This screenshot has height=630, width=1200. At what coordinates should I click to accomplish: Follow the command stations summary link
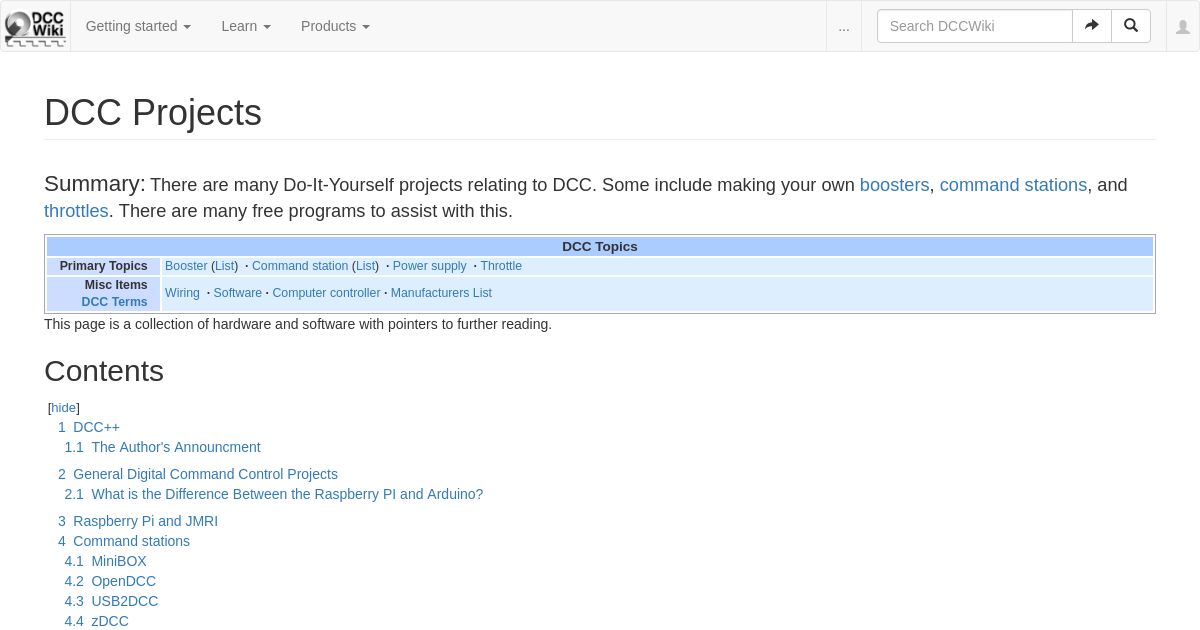1013,185
